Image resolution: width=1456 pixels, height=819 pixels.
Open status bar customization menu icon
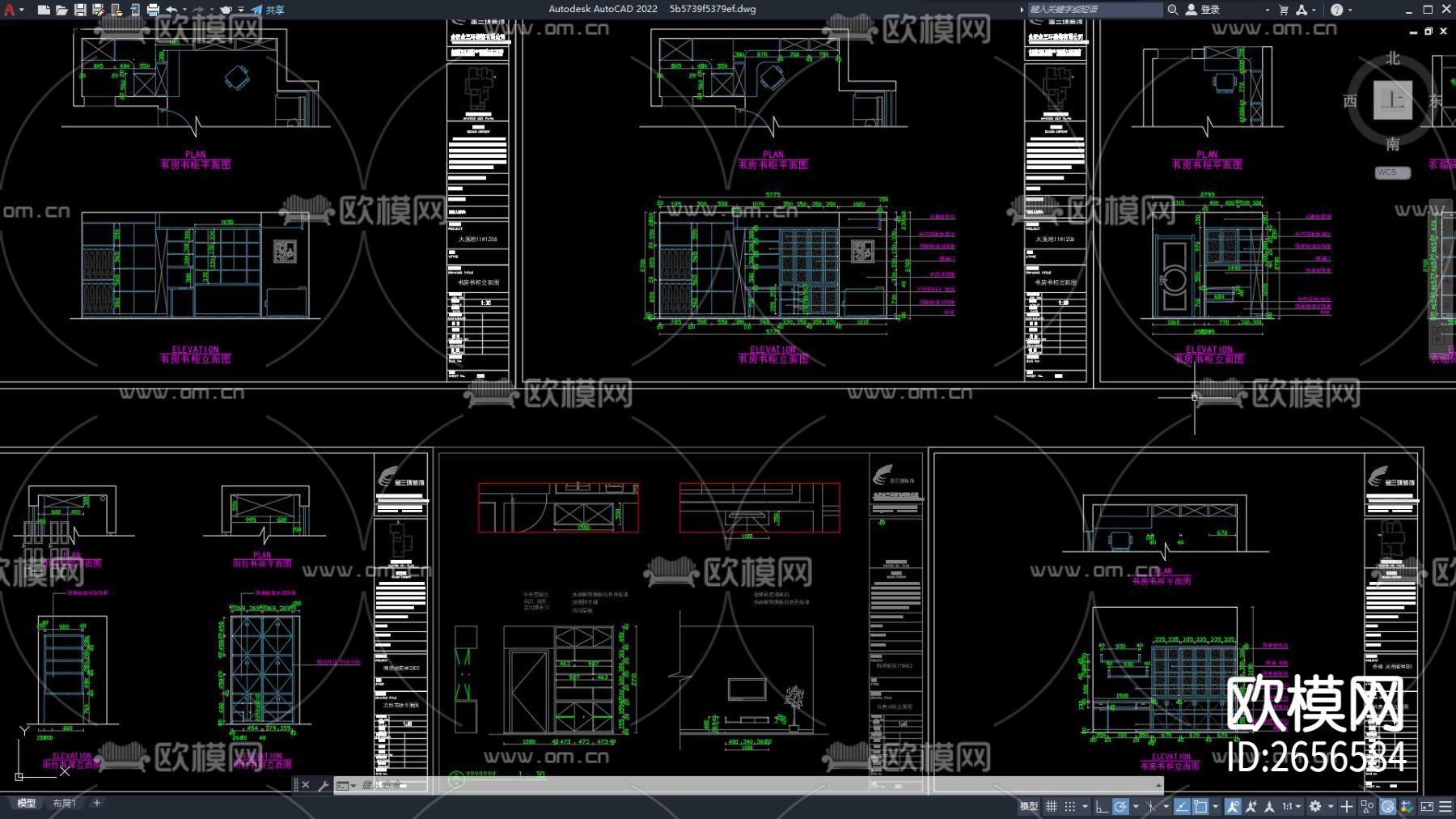coord(1445,806)
